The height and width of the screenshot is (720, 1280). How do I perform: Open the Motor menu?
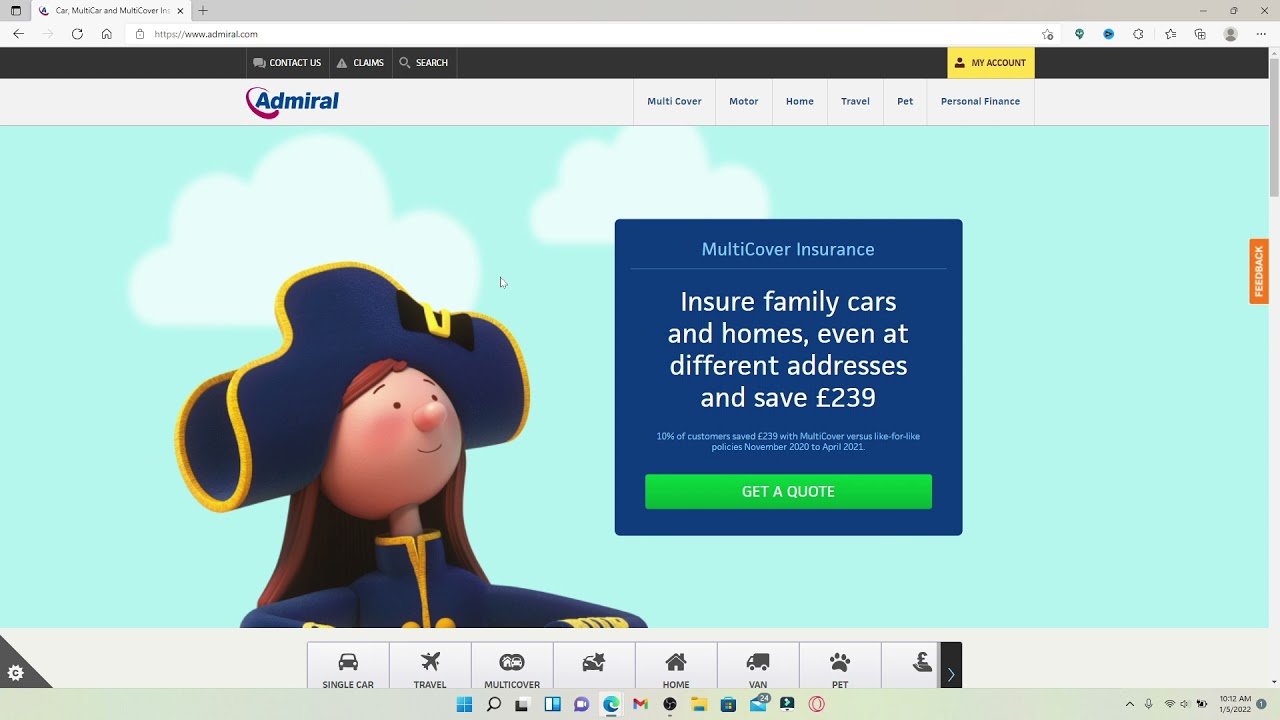(744, 101)
